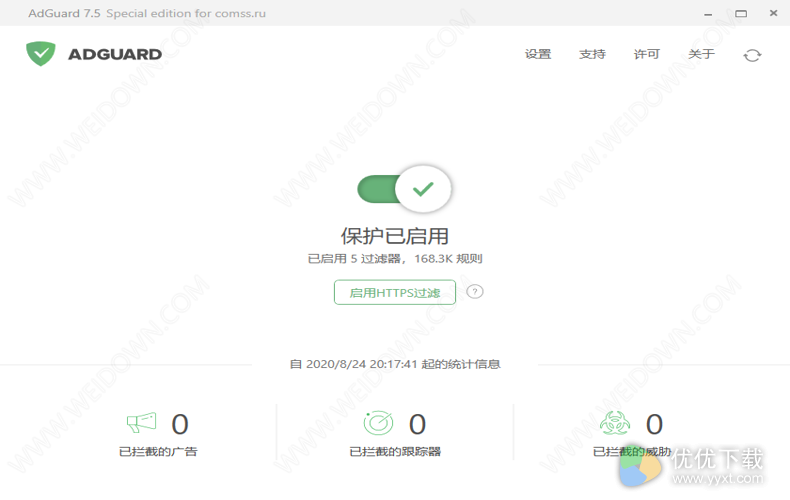Viewport: 790px width, 500px height.
Task: Click the blocked ads megaphone icon
Action: 142,423
